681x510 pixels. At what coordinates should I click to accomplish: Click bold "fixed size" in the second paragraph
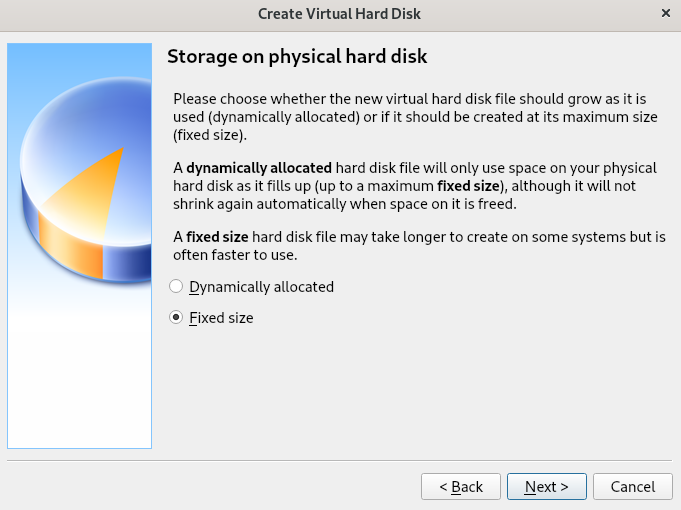[468, 186]
